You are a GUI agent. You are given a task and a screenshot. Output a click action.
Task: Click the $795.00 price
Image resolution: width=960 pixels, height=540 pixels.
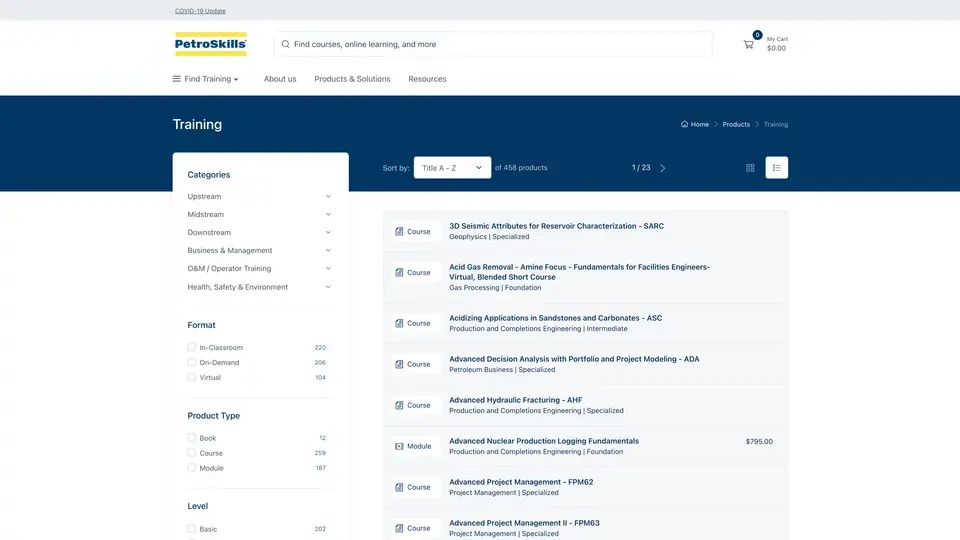pos(759,441)
